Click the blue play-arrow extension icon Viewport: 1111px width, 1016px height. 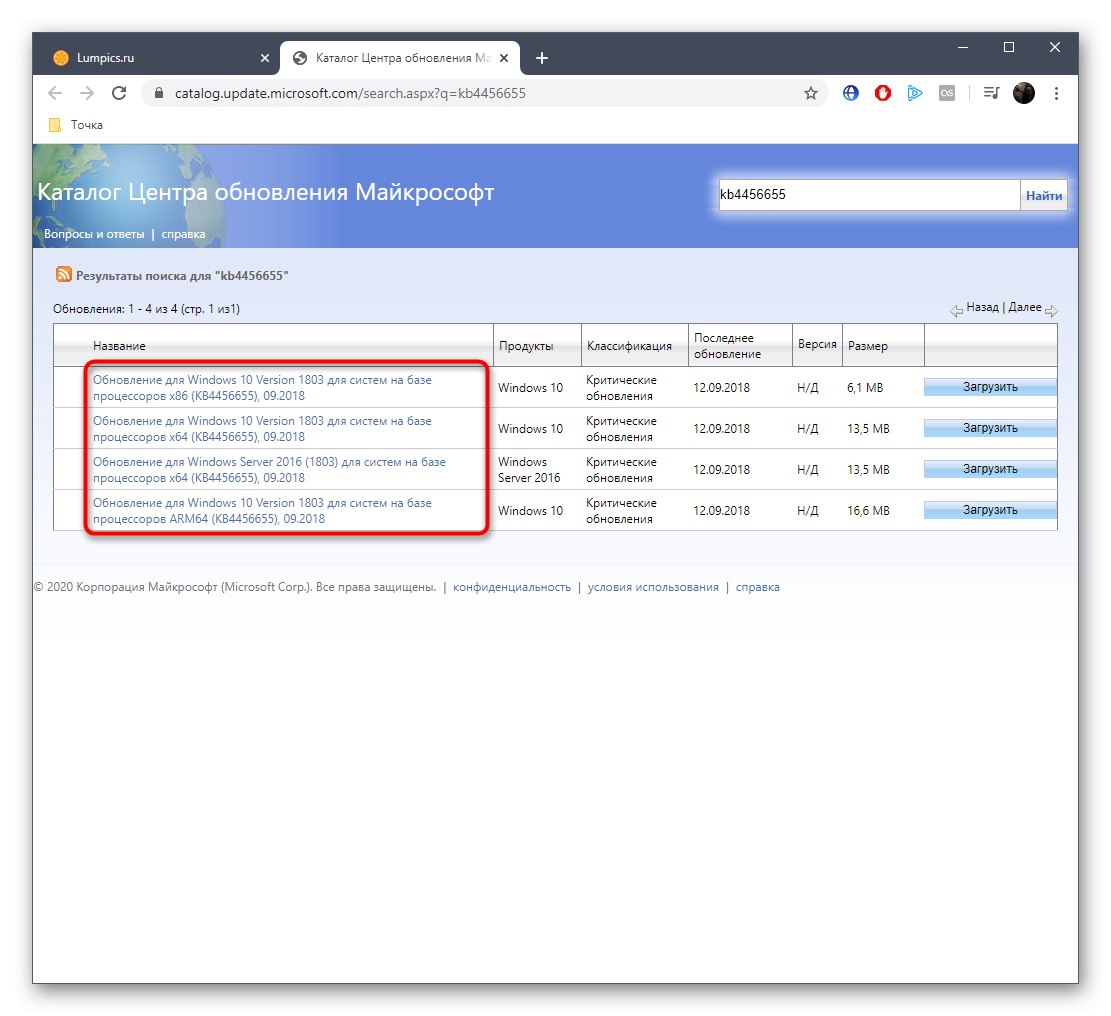point(915,93)
